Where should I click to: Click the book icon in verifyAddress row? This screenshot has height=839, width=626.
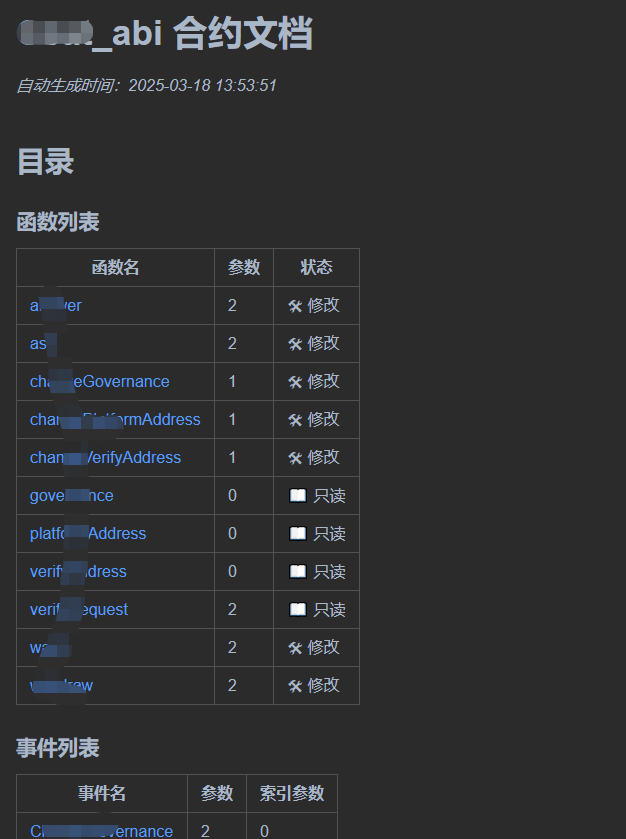tap(297, 571)
